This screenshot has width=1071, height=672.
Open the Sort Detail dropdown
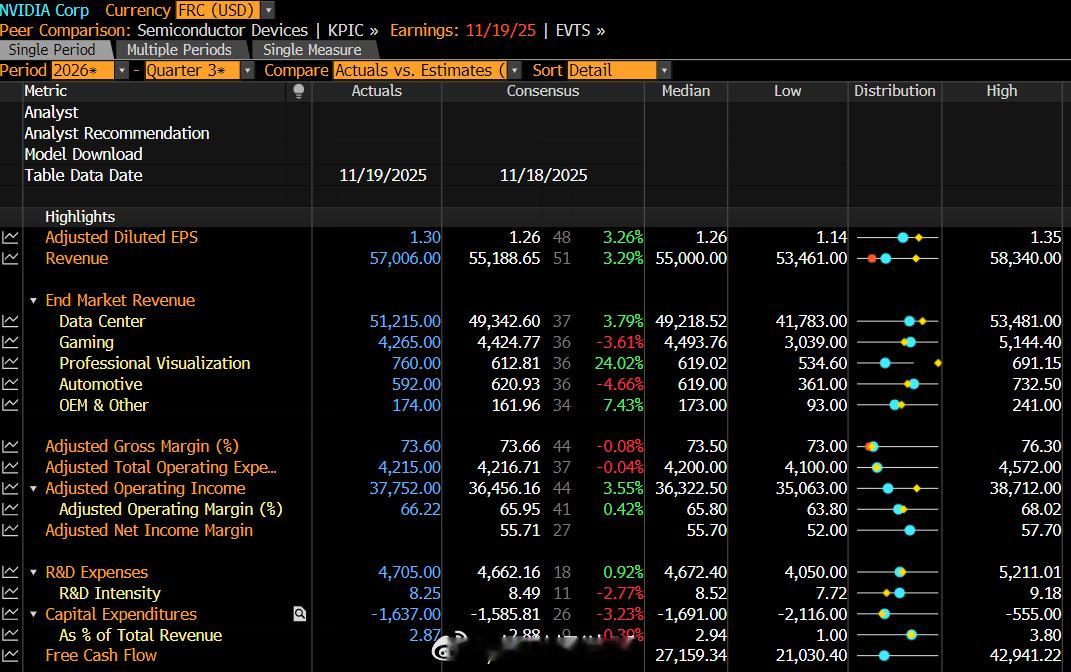click(x=664, y=70)
